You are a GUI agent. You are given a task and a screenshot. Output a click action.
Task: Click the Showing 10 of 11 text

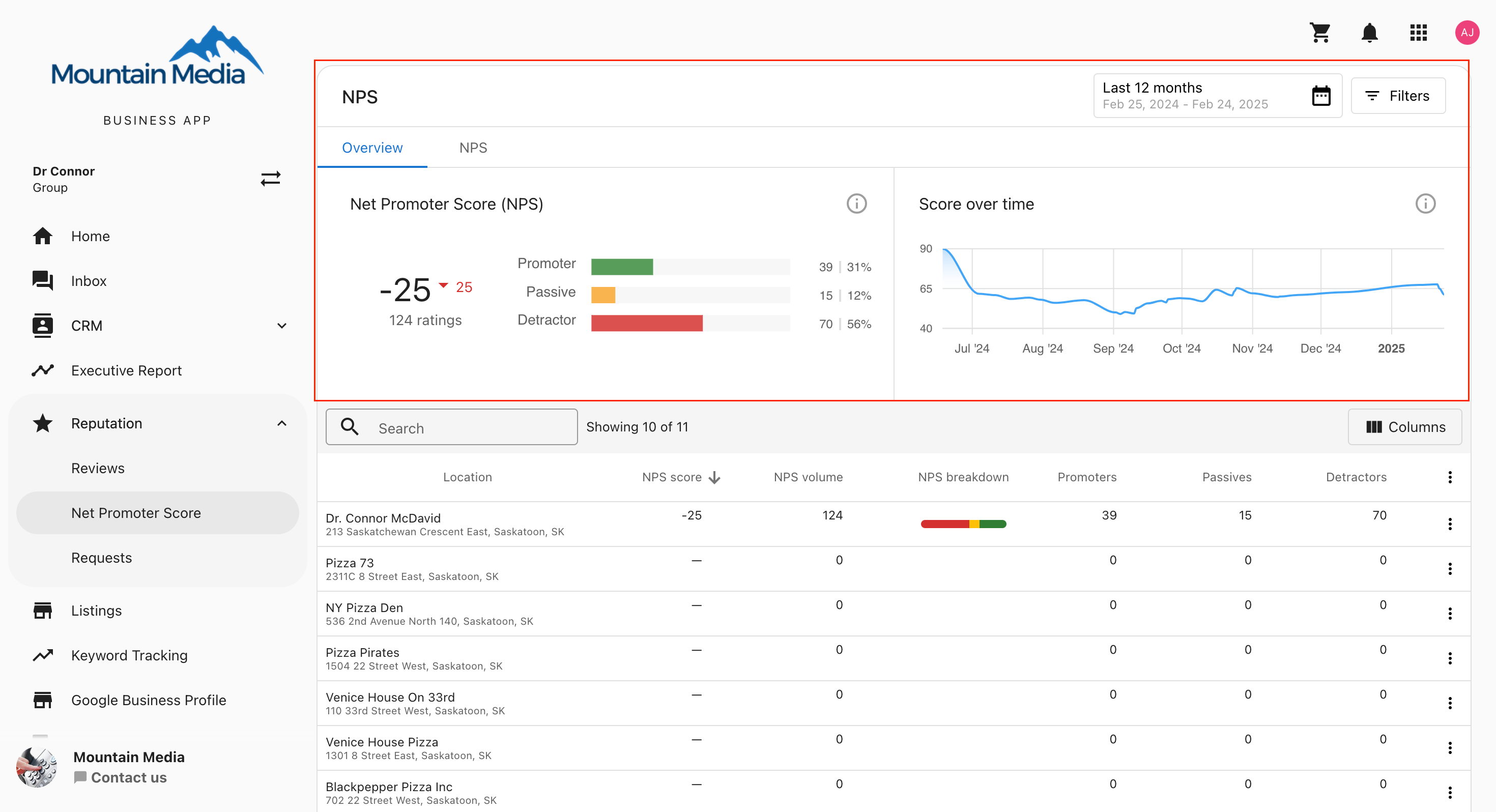click(637, 427)
